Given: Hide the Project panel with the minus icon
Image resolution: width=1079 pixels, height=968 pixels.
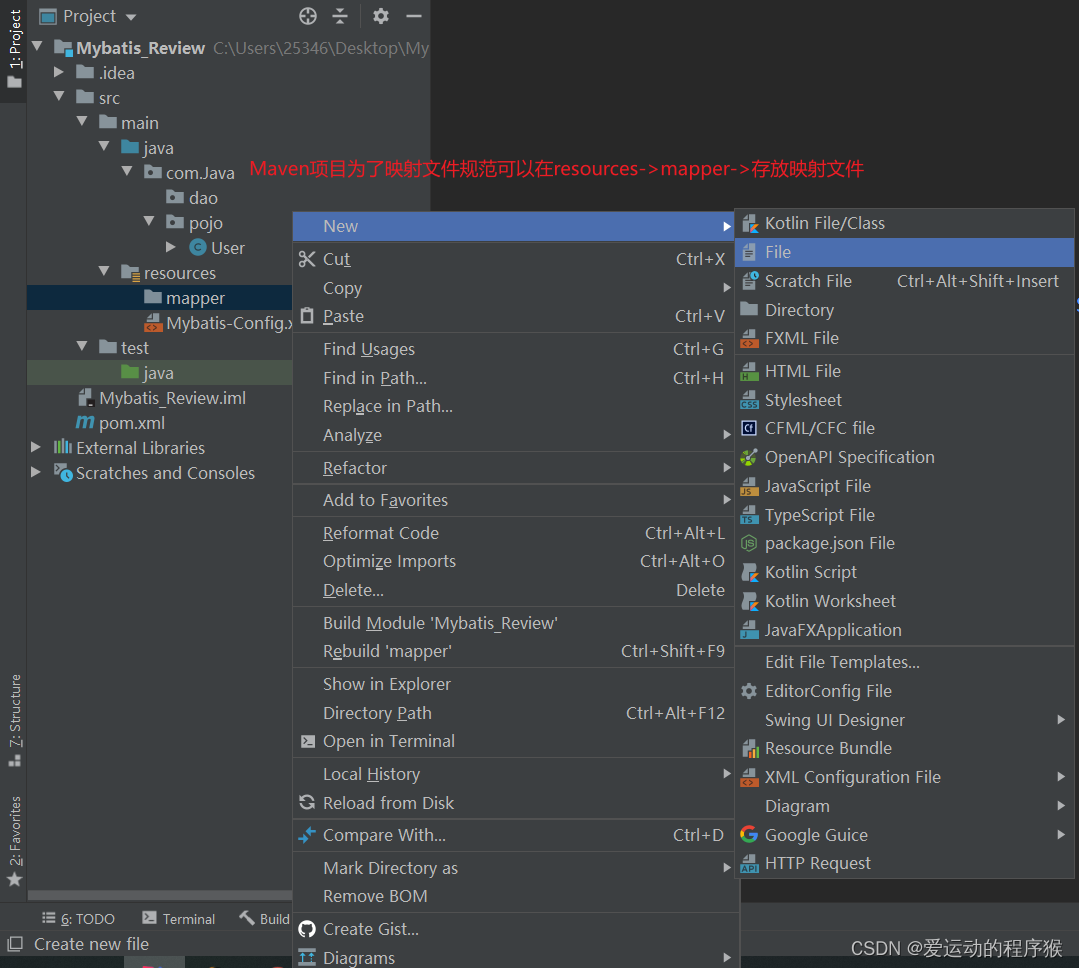Looking at the screenshot, I should (x=414, y=16).
